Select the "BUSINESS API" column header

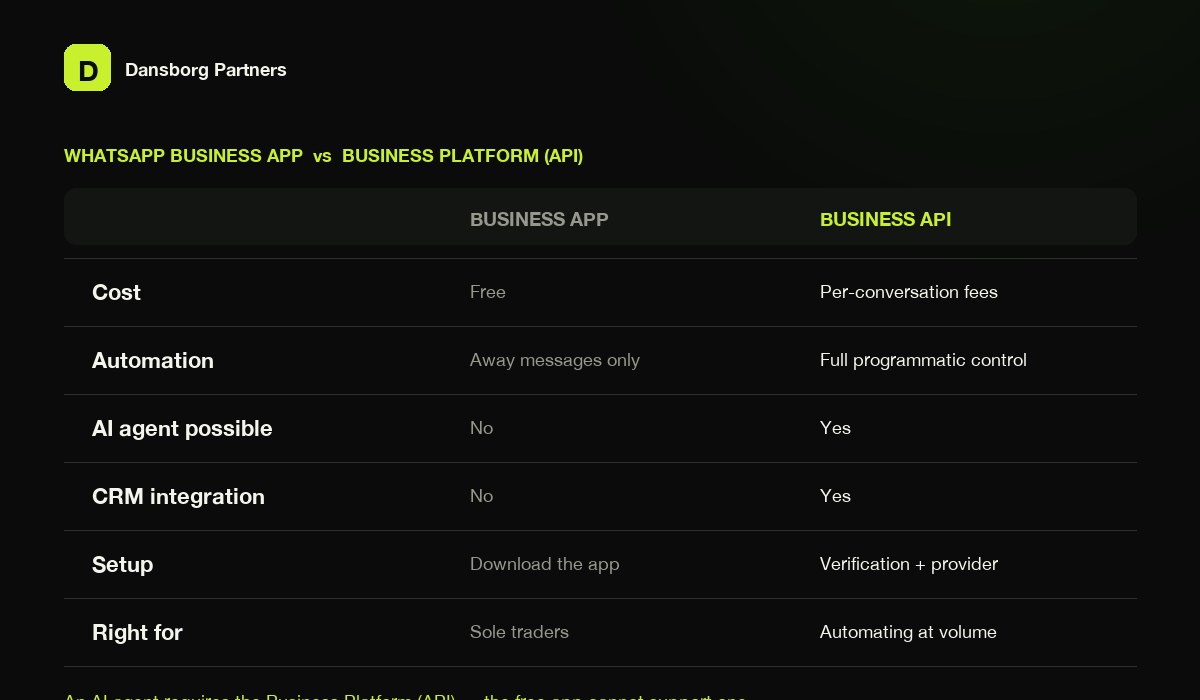[885, 220]
